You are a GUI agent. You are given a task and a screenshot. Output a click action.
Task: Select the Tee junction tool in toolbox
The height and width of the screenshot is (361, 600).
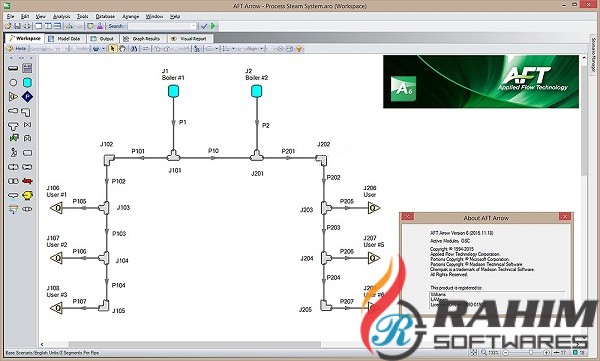click(13, 126)
